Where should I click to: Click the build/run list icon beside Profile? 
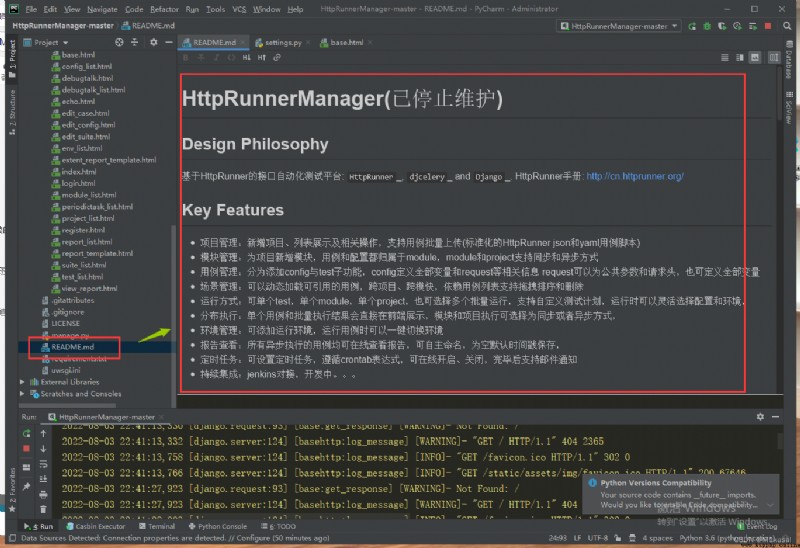[x=753, y=26]
